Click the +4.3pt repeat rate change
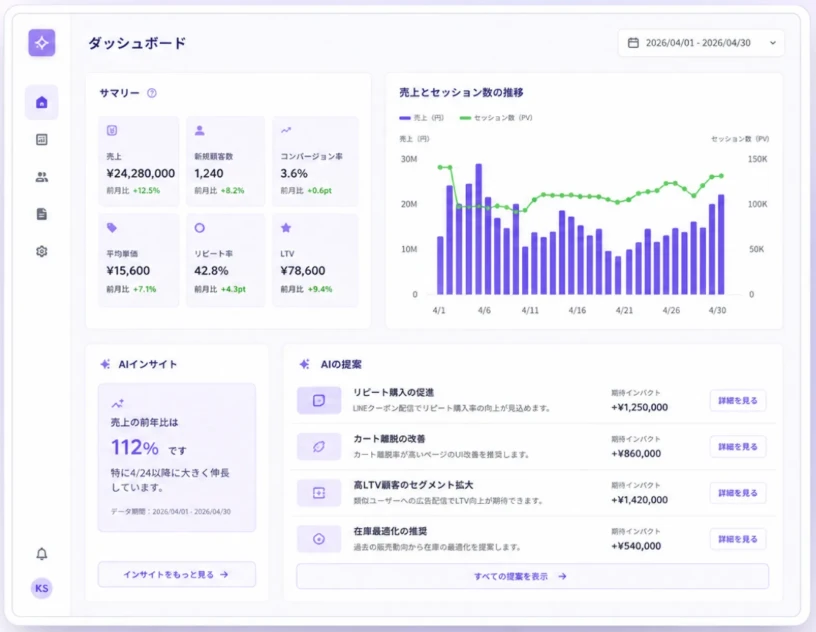Screen dimensions: 816x632 click(233, 289)
